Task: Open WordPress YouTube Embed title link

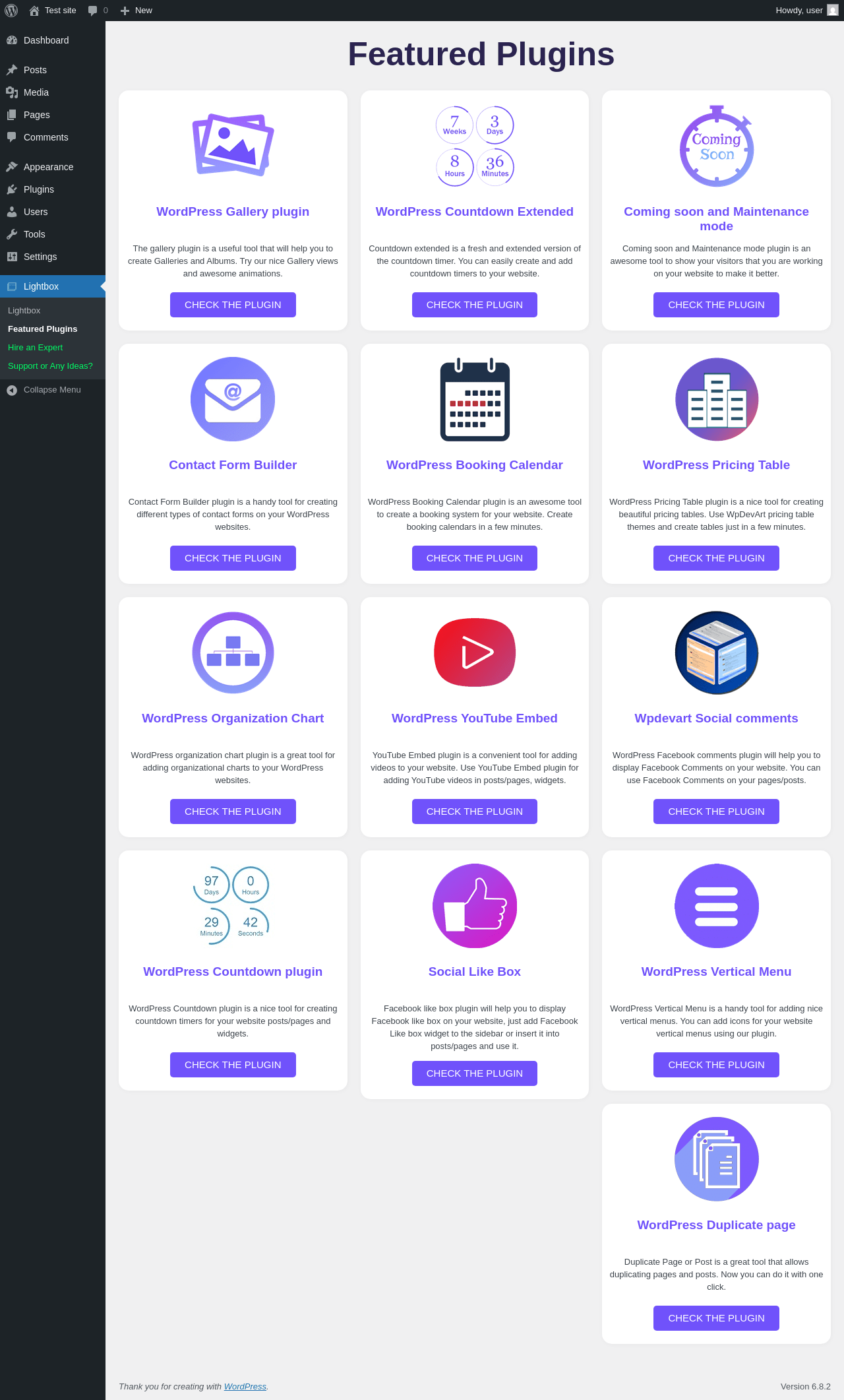Action: [x=475, y=718]
